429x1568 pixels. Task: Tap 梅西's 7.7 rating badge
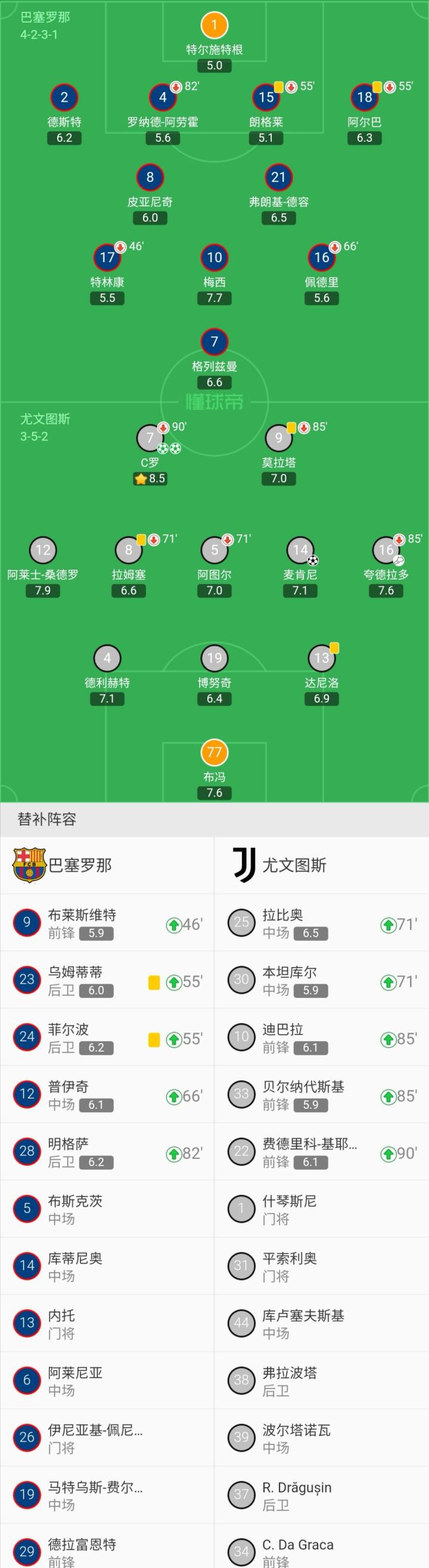click(214, 298)
